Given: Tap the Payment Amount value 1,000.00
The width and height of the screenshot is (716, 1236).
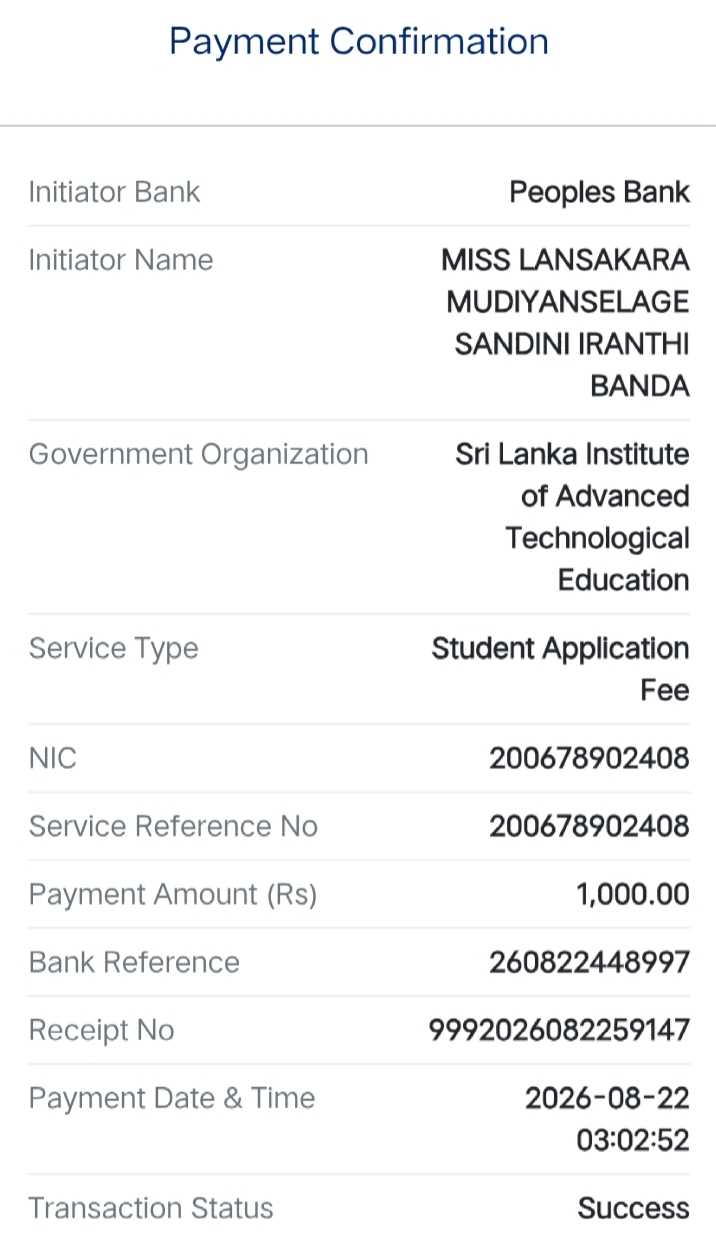Looking at the screenshot, I should point(633,894).
